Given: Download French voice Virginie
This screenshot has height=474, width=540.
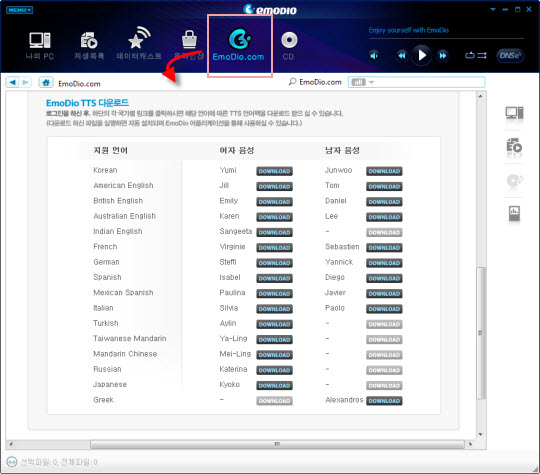Looking at the screenshot, I should pos(274,248).
